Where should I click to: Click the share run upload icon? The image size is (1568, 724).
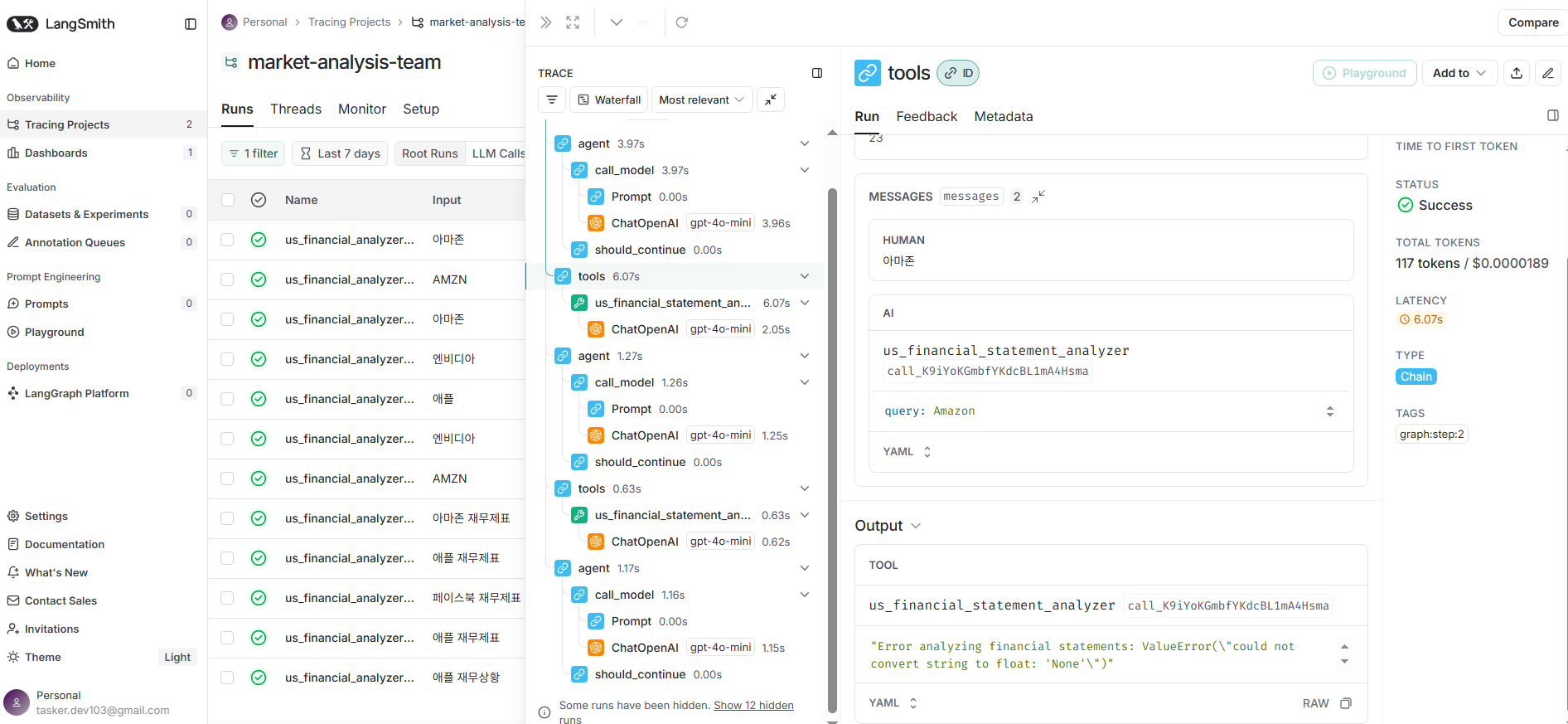(x=1517, y=73)
